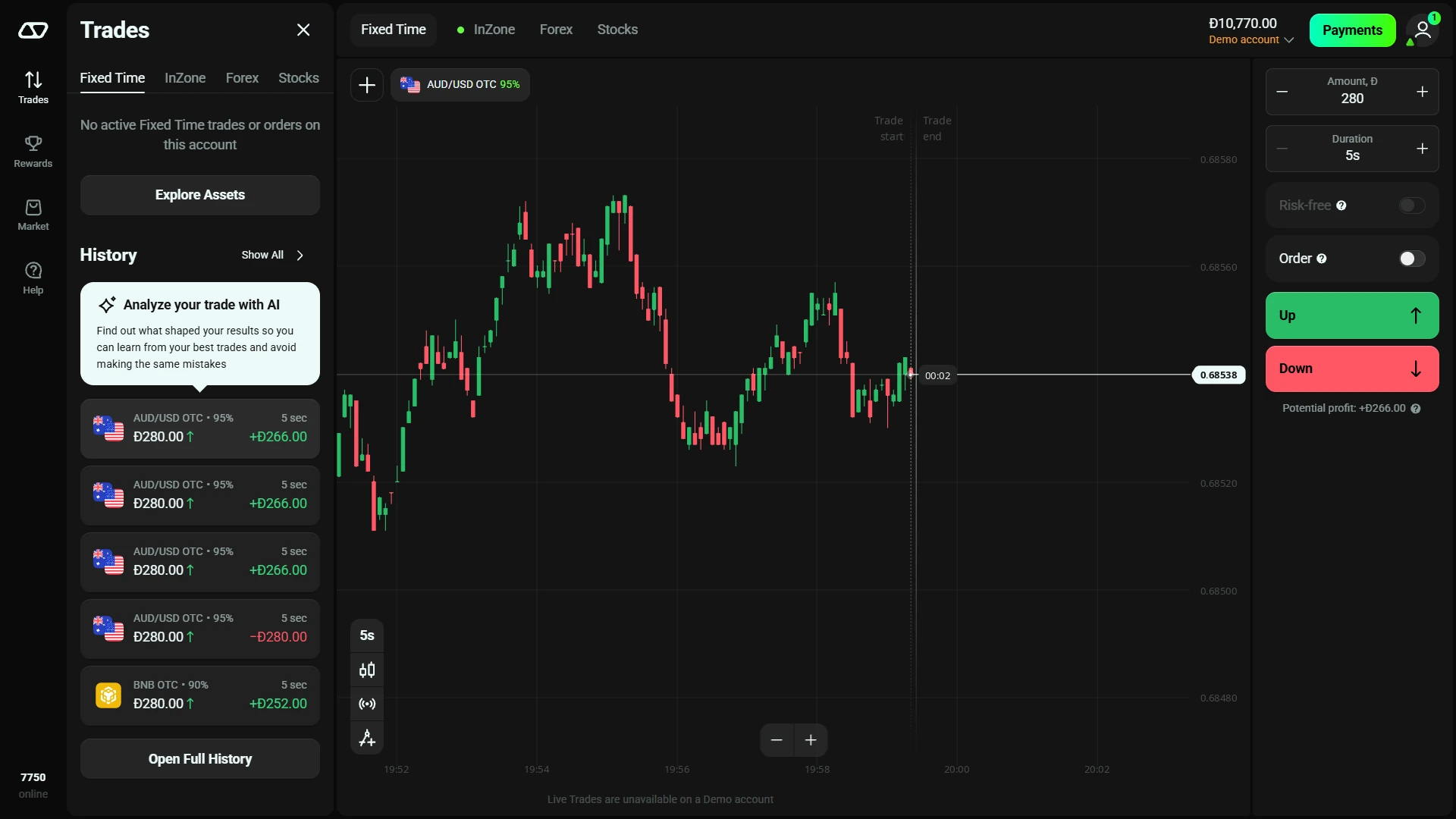1456x819 pixels.
Task: Expand the Demo account dropdown
Action: [1251, 39]
